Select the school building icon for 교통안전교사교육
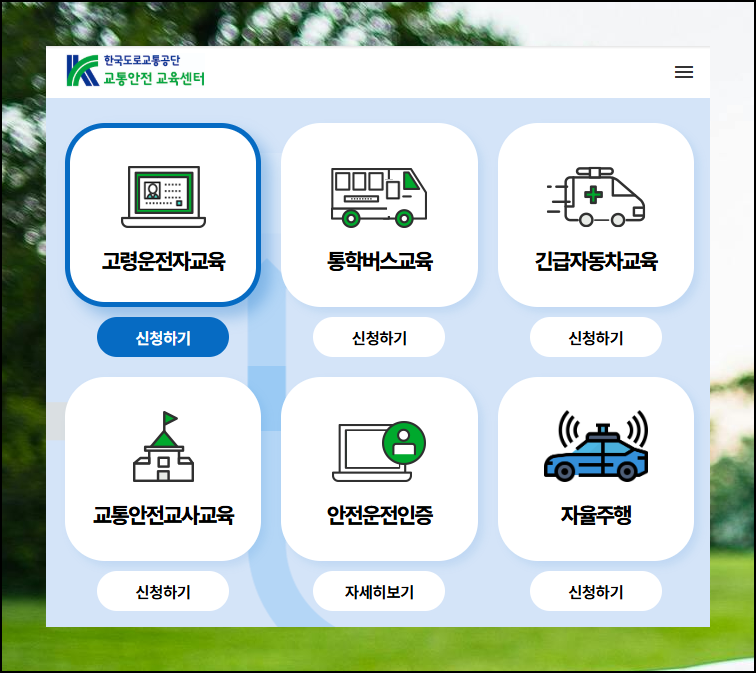Viewport: 756px width, 673px height. coord(163,447)
